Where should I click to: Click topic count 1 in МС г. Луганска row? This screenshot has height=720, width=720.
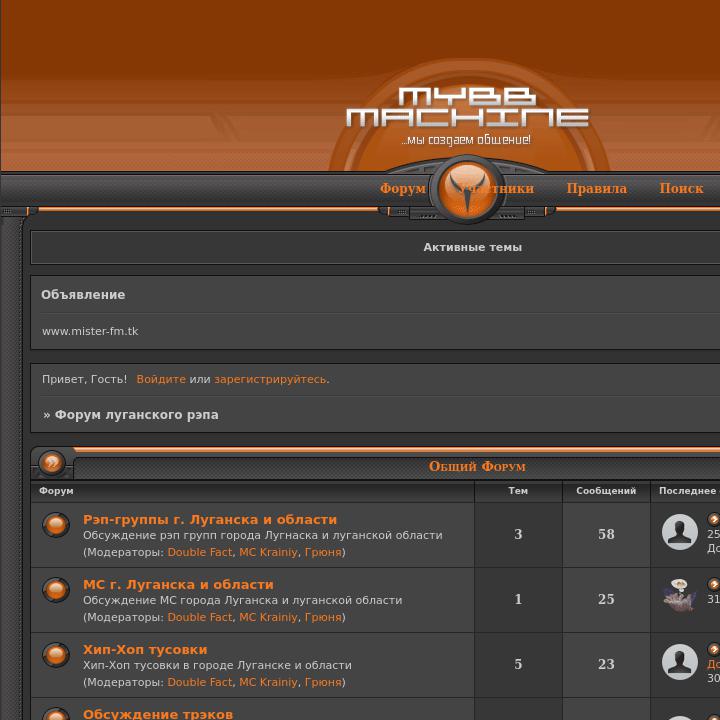coord(518,599)
